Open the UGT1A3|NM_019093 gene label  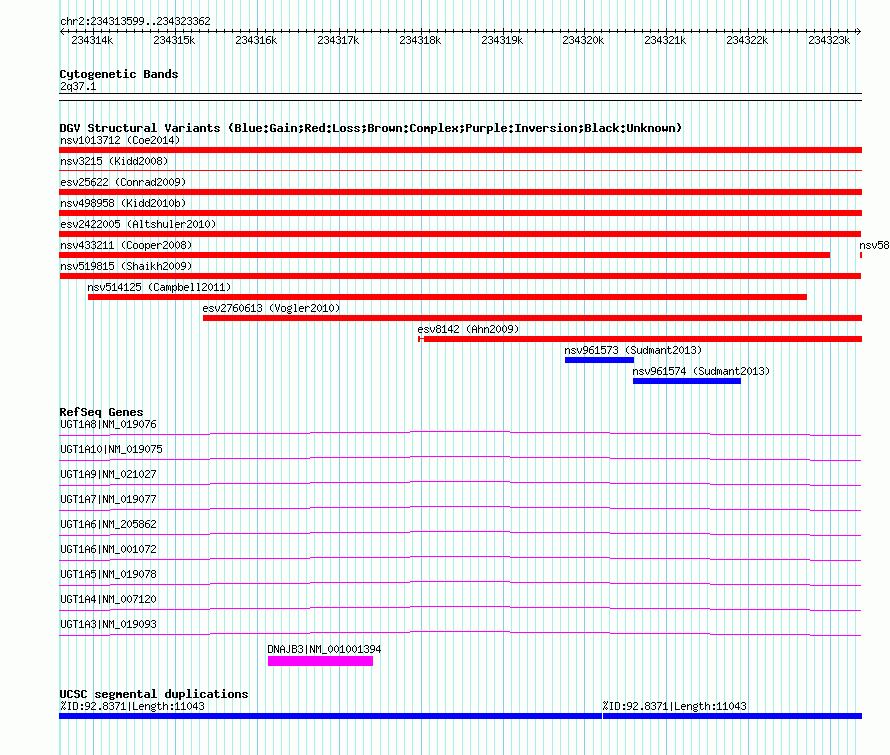pyautogui.click(x=108, y=624)
